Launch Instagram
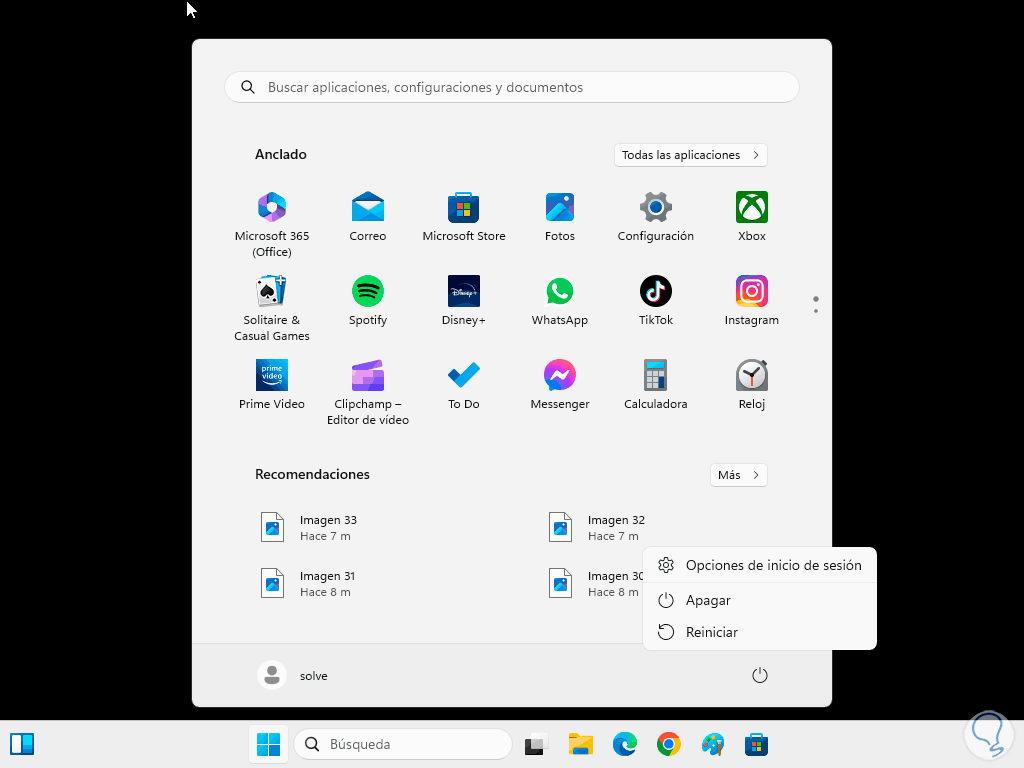This screenshot has width=1024, height=768. pos(752,300)
